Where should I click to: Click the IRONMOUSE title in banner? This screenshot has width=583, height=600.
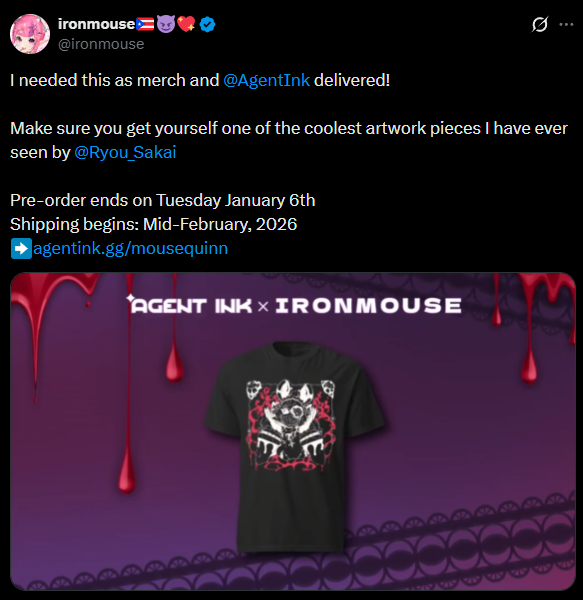[x=368, y=305]
